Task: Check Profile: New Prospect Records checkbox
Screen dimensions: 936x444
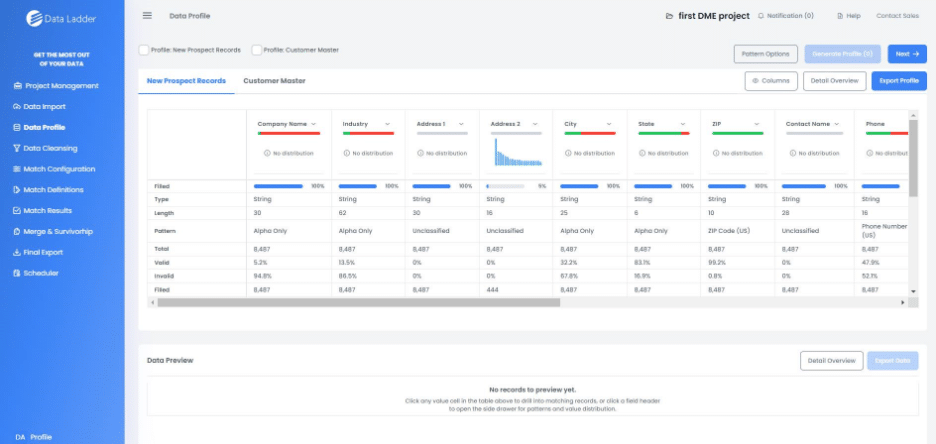Action: pyautogui.click(x=143, y=50)
